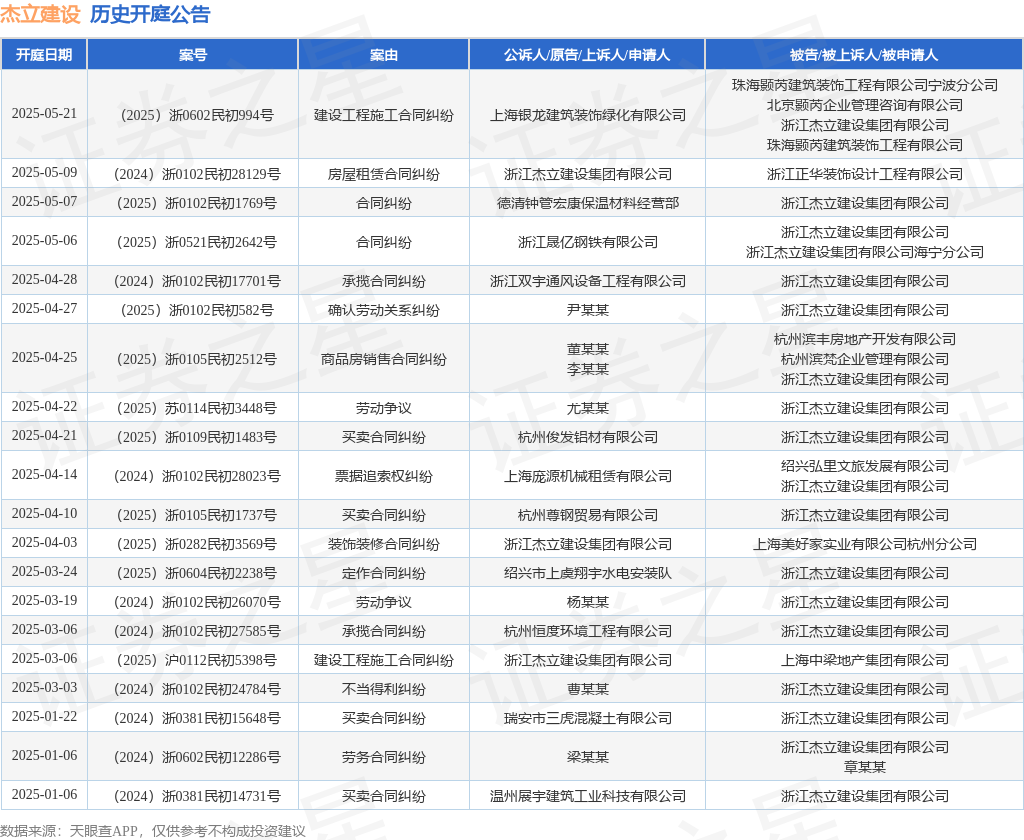Click plaintiff 尹某某

[587, 310]
